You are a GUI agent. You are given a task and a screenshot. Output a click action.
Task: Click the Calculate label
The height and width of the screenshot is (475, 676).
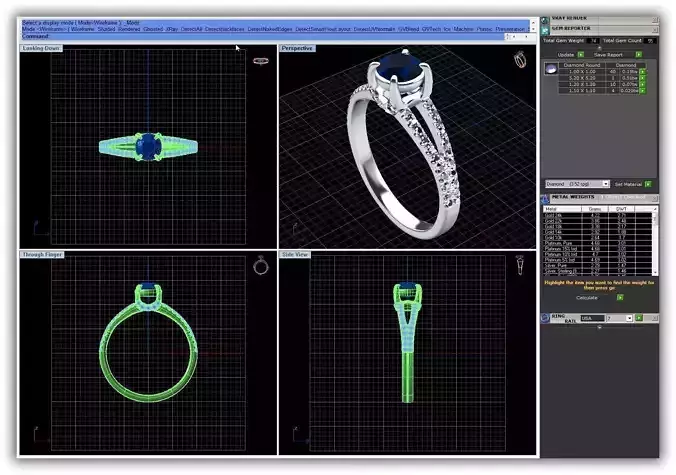pos(587,297)
